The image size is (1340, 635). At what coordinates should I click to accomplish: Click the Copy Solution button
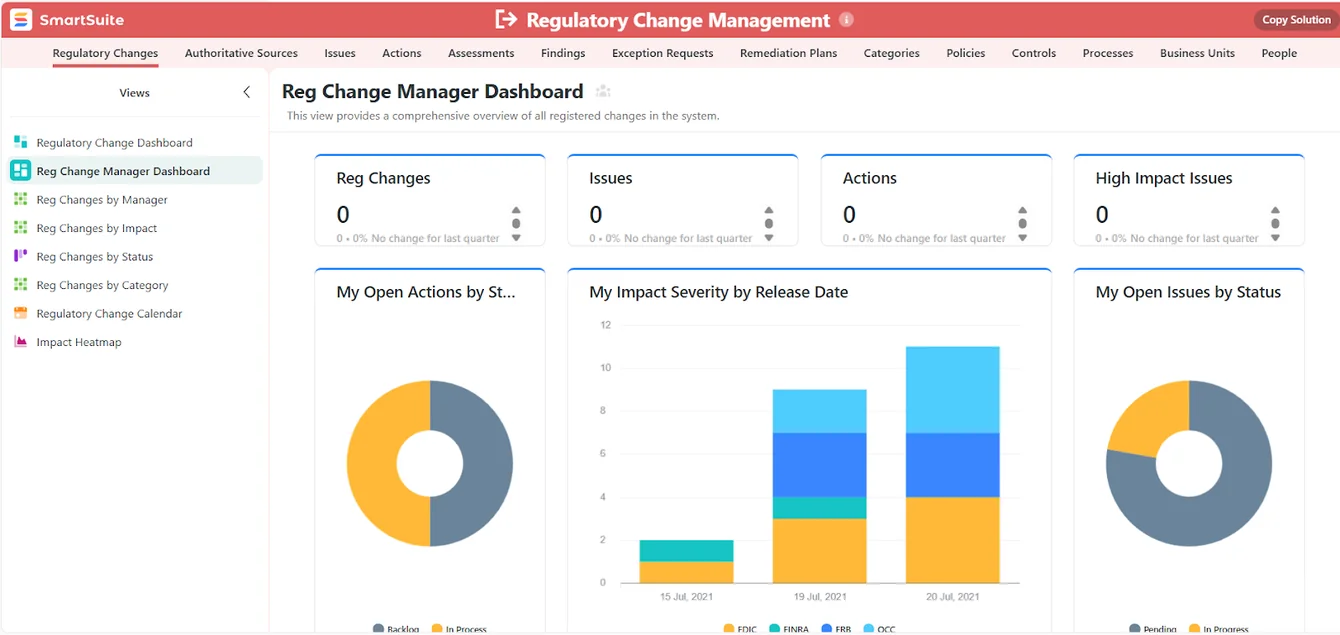(x=1296, y=20)
